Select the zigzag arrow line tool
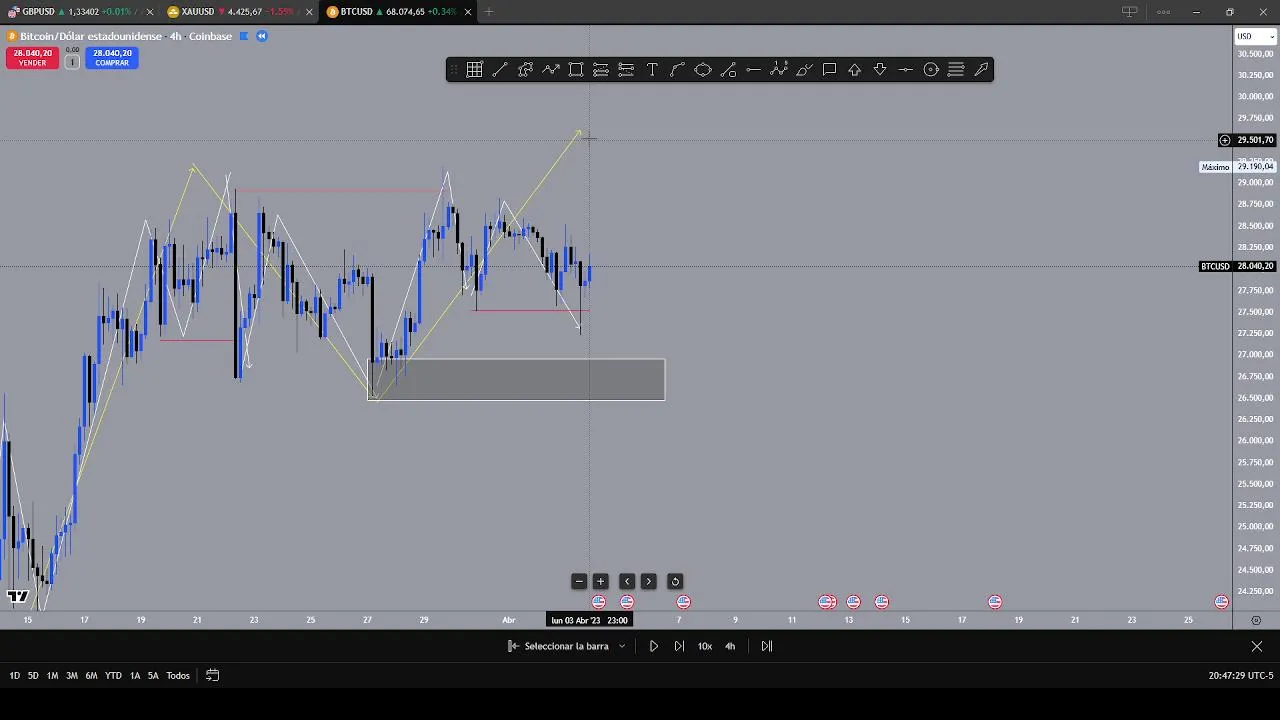Viewport: 1280px width, 720px height. tap(551, 69)
